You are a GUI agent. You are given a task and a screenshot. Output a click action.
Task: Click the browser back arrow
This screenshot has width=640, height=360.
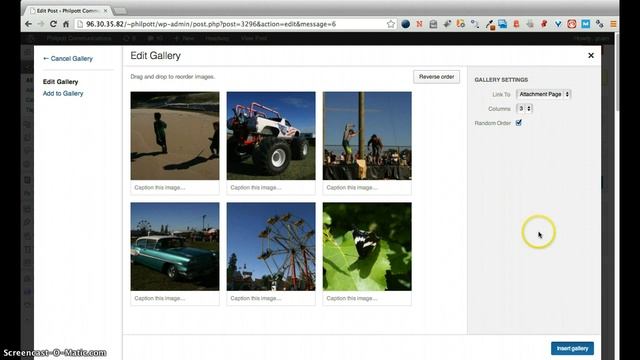(28, 24)
